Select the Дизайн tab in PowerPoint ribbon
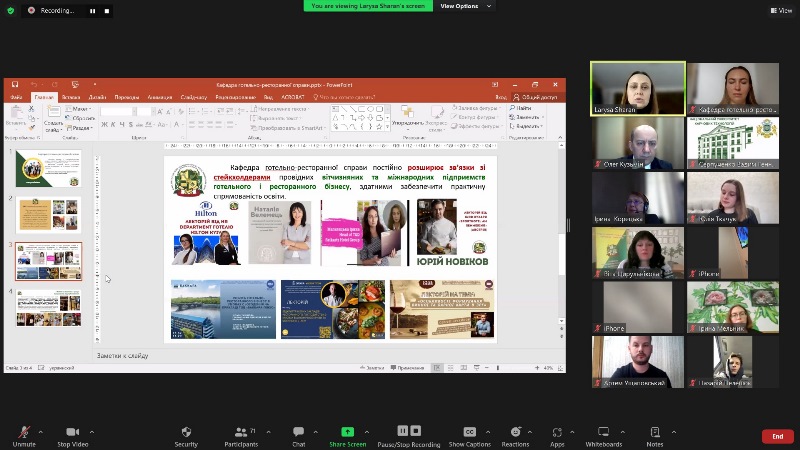The image size is (800, 450). coord(99,97)
